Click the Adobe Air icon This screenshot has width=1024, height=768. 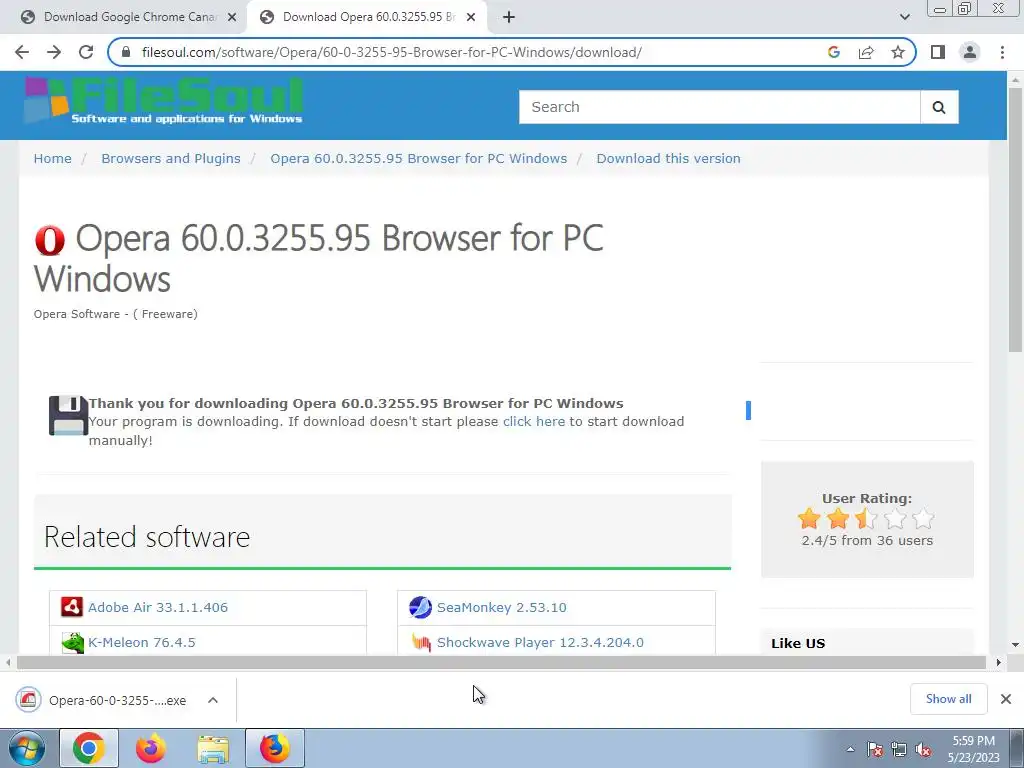pos(72,607)
